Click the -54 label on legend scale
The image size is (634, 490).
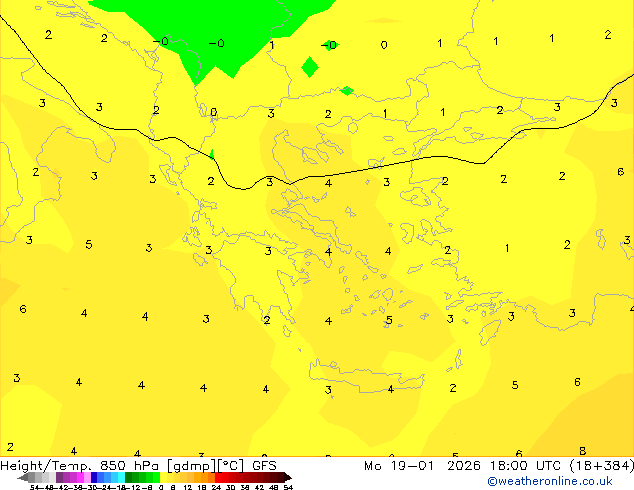35,487
